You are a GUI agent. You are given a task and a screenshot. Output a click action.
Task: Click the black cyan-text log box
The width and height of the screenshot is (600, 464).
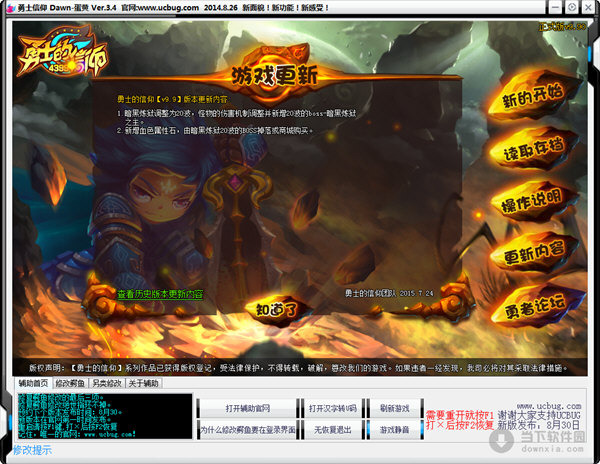tap(105, 416)
